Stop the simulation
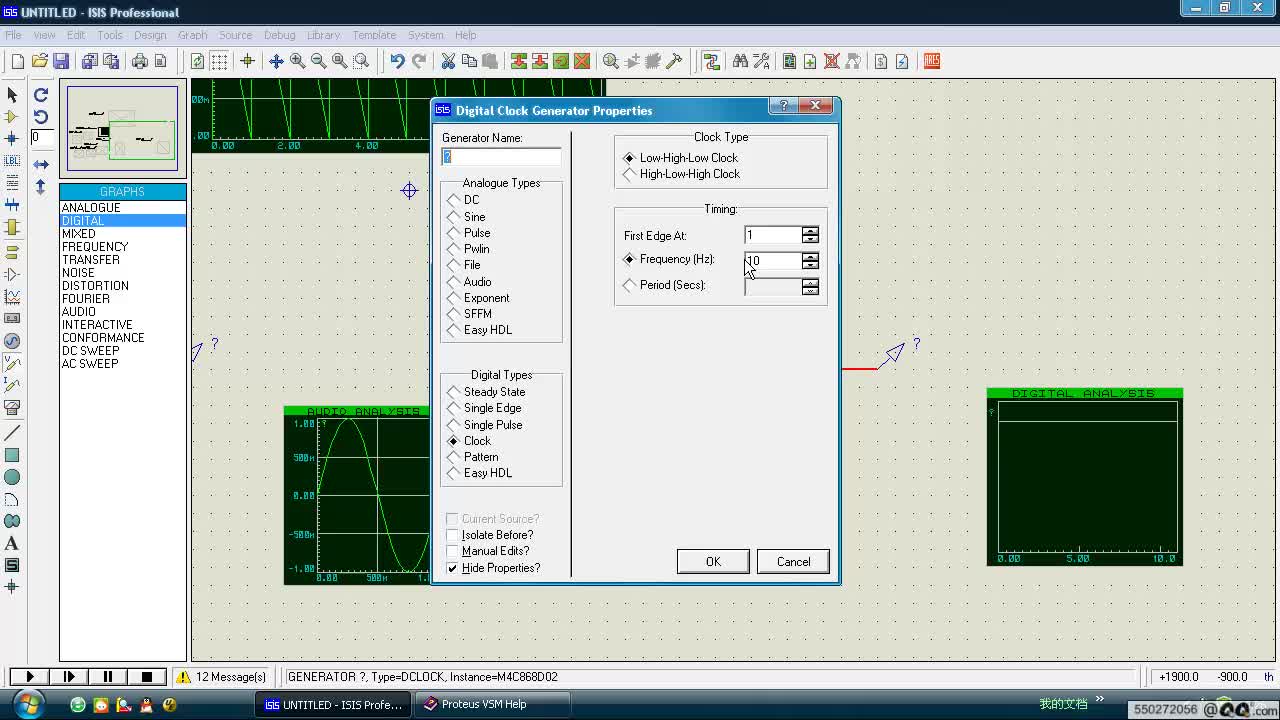Image resolution: width=1280 pixels, height=720 pixels. pos(147,677)
